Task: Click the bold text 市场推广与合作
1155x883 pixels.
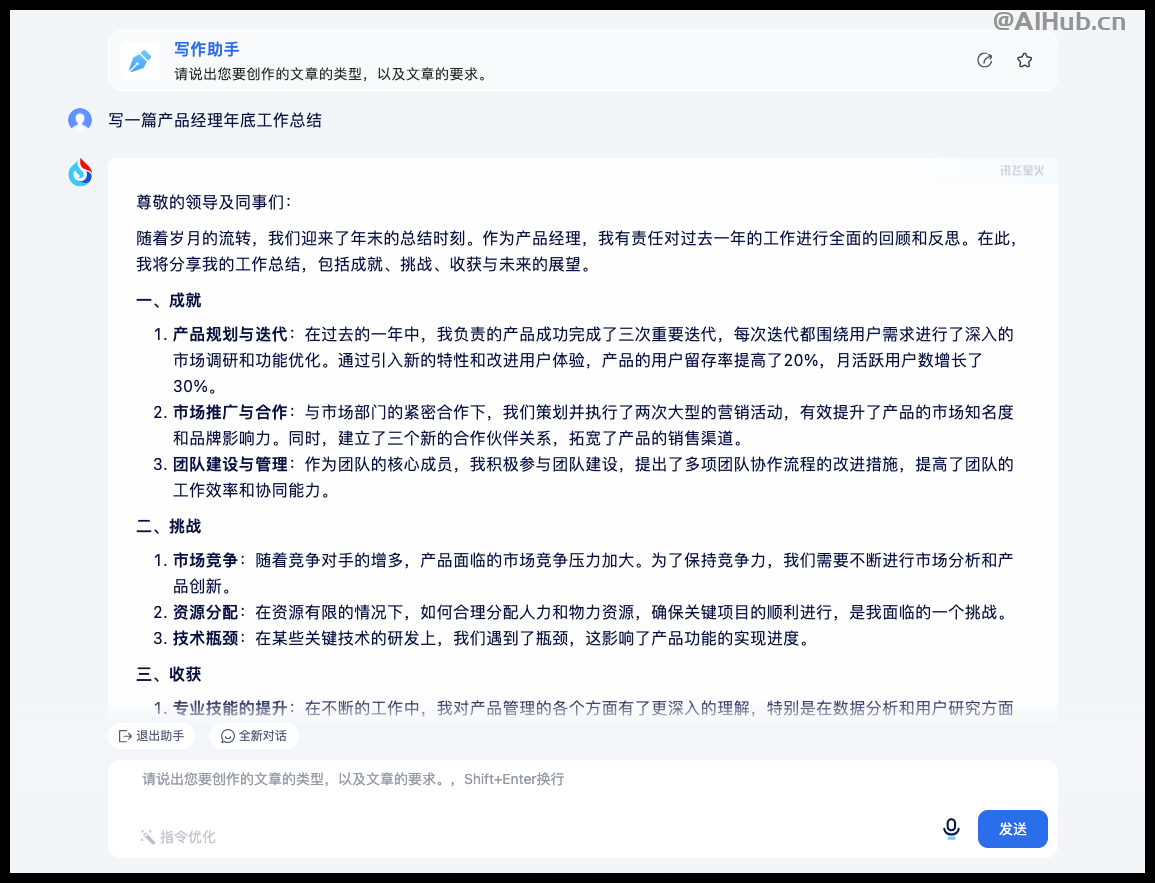Action: (x=230, y=412)
